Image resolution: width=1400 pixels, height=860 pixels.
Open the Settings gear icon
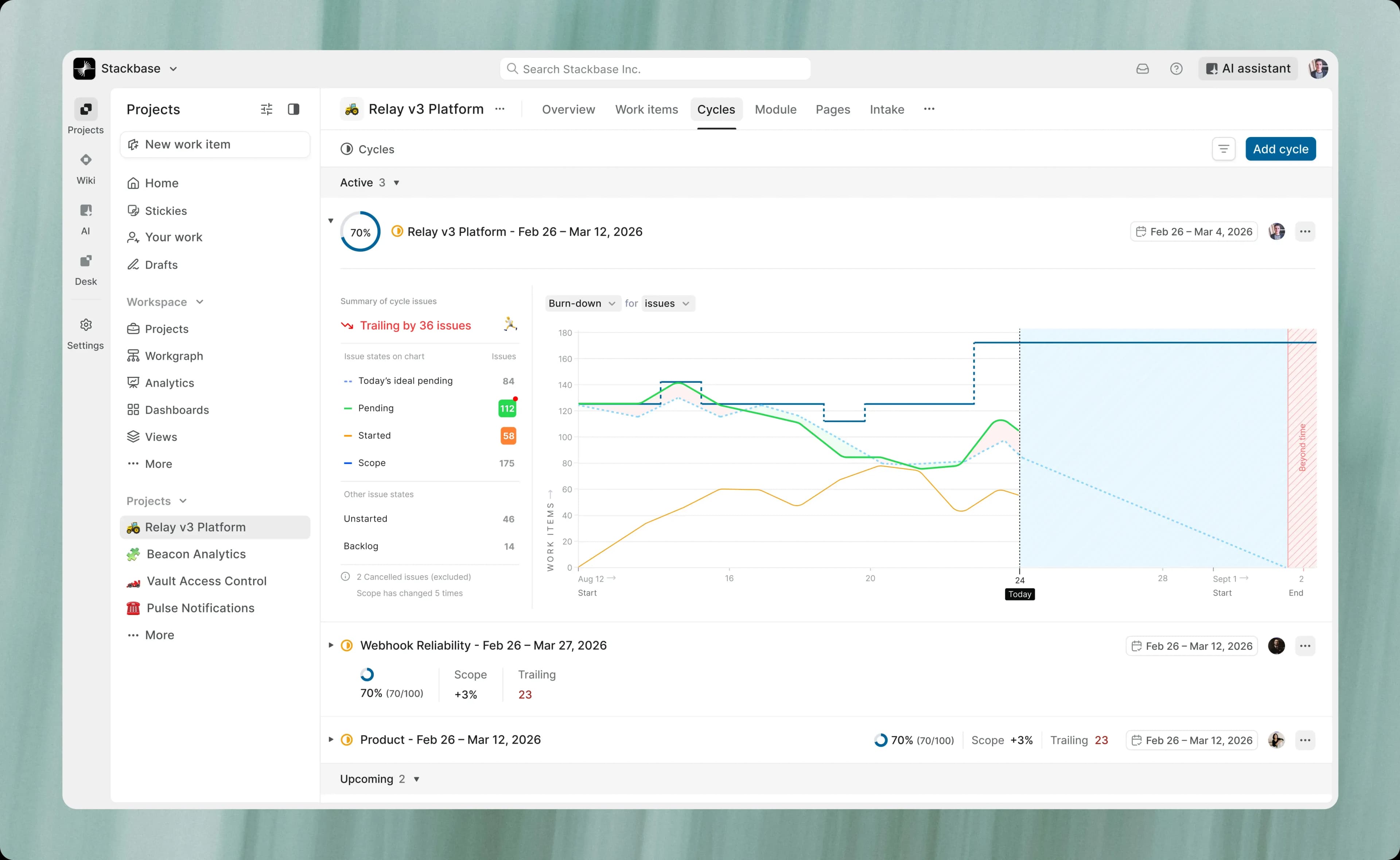[86, 325]
